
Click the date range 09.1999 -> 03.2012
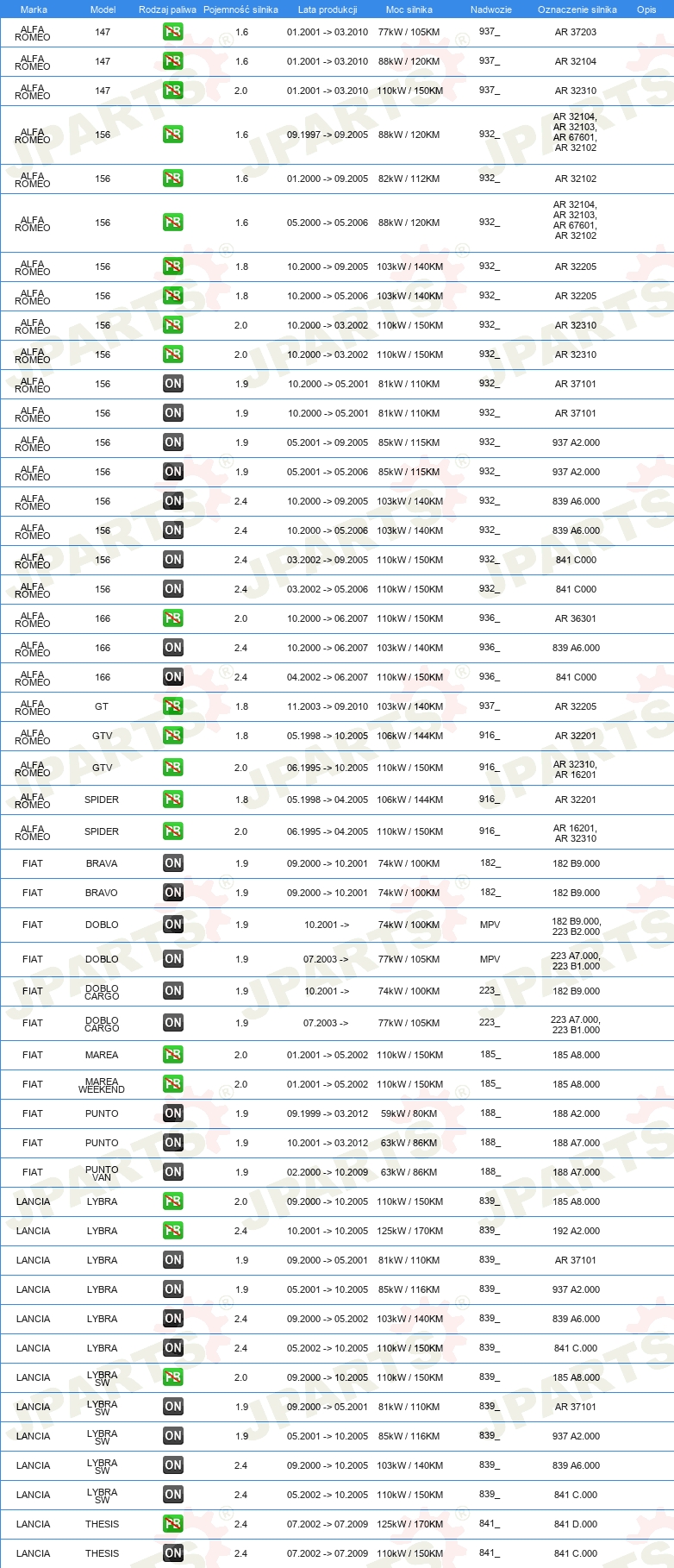click(328, 1113)
